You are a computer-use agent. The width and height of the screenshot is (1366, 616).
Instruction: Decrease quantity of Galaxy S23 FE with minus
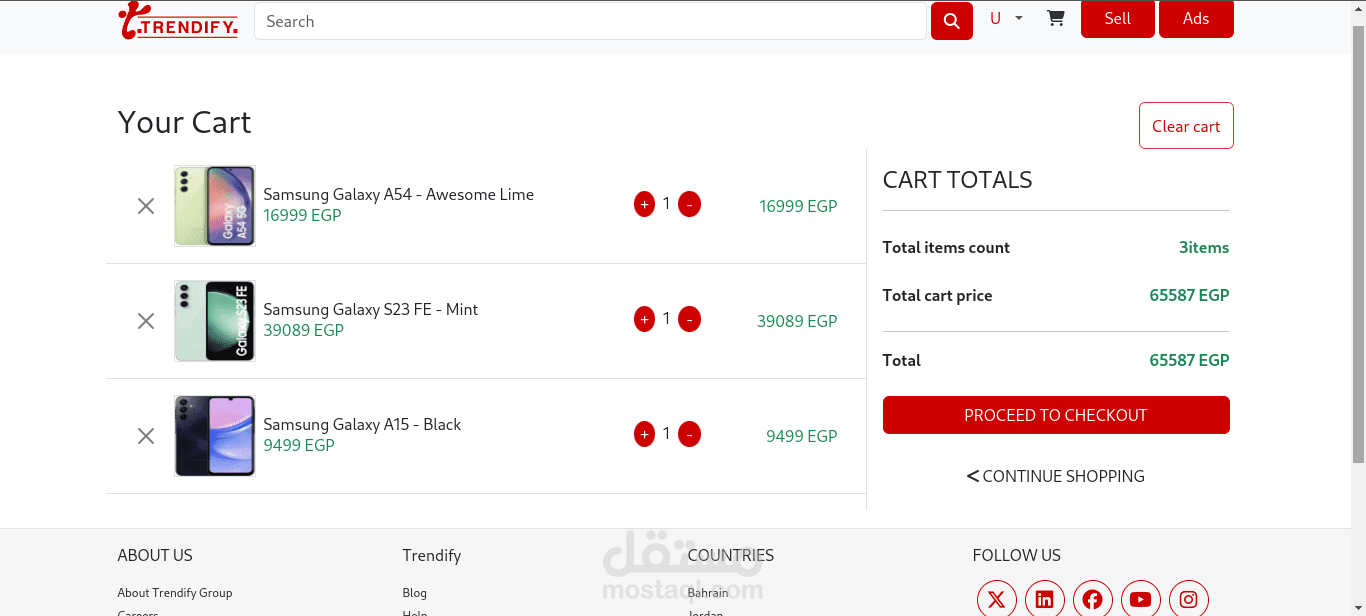(x=689, y=319)
